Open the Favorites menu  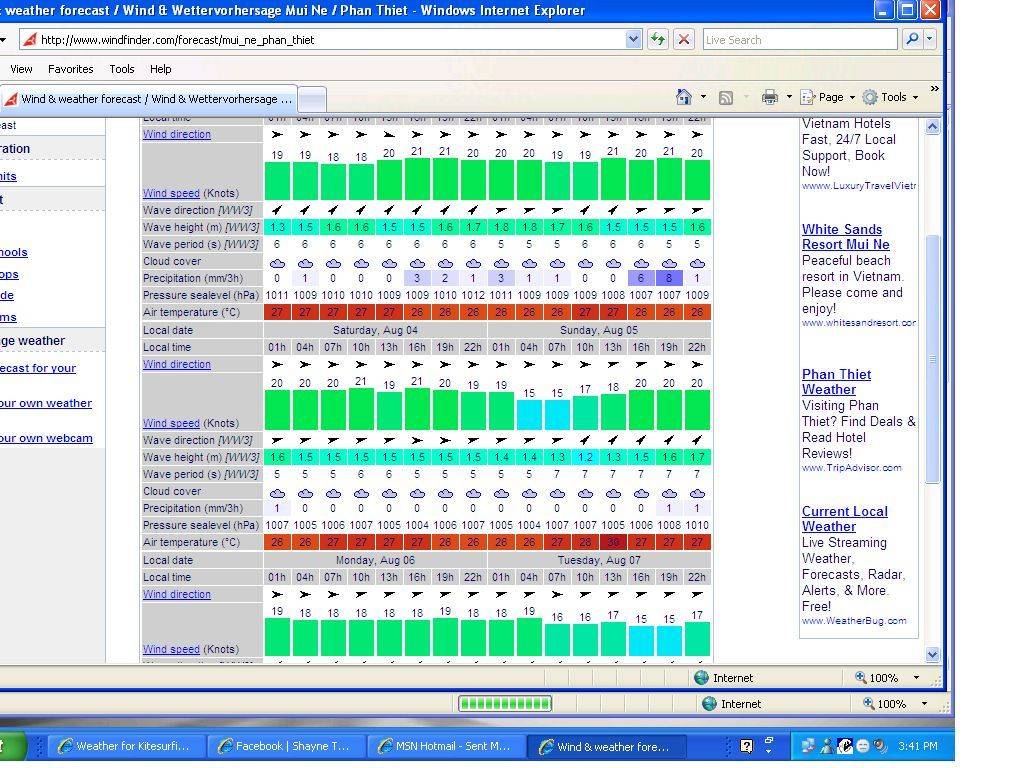(71, 69)
